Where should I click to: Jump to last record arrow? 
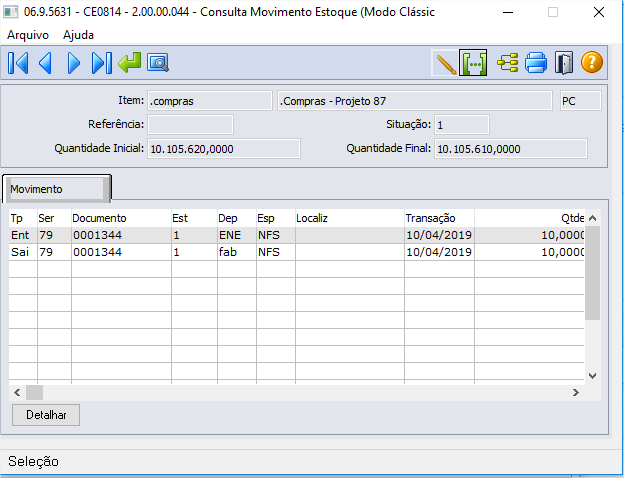[101, 63]
